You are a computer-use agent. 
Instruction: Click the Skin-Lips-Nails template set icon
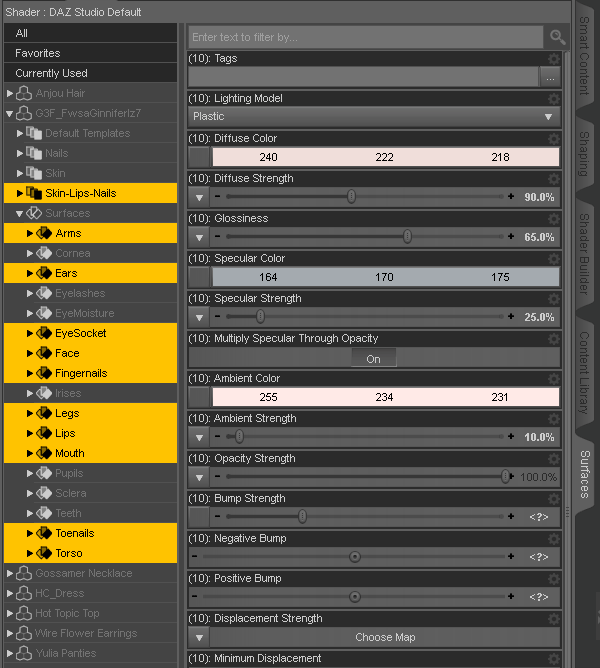coord(34,193)
